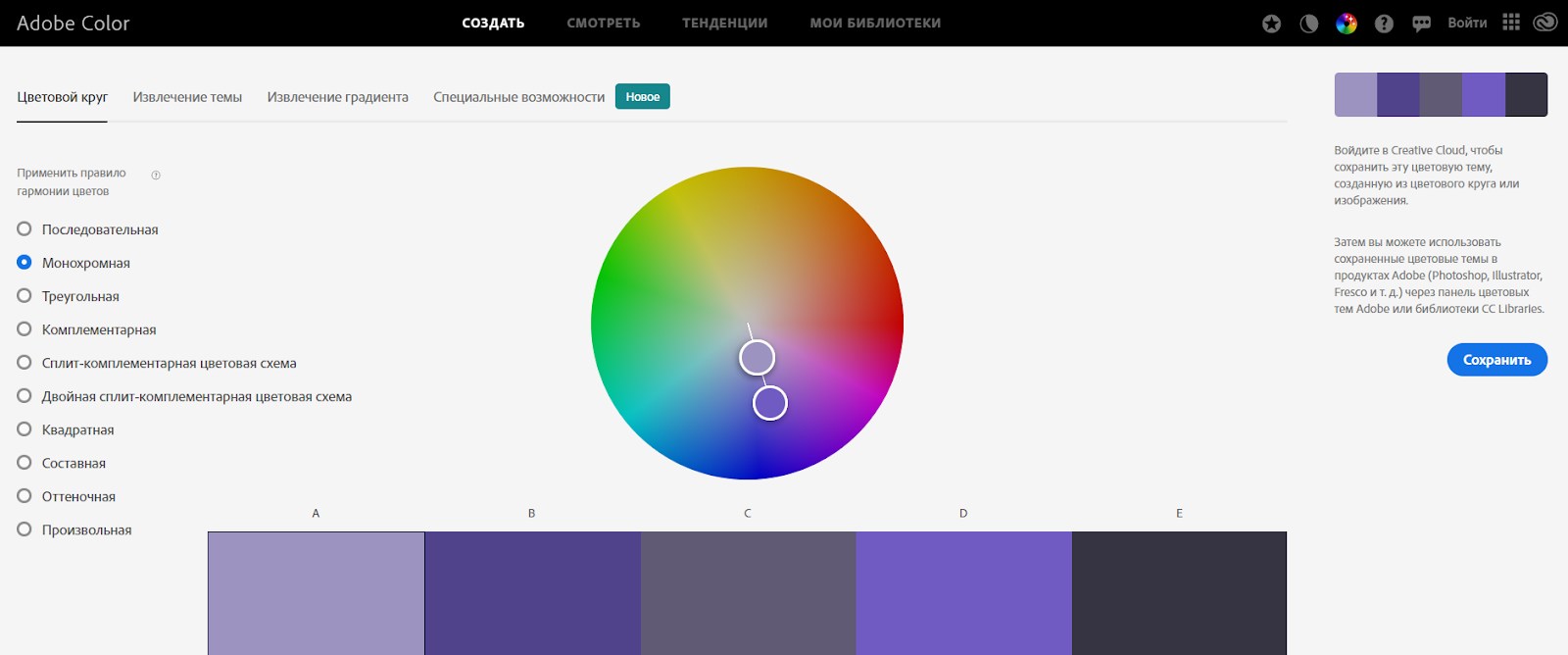Open the СОЗДАТЬ menu item

(x=493, y=23)
